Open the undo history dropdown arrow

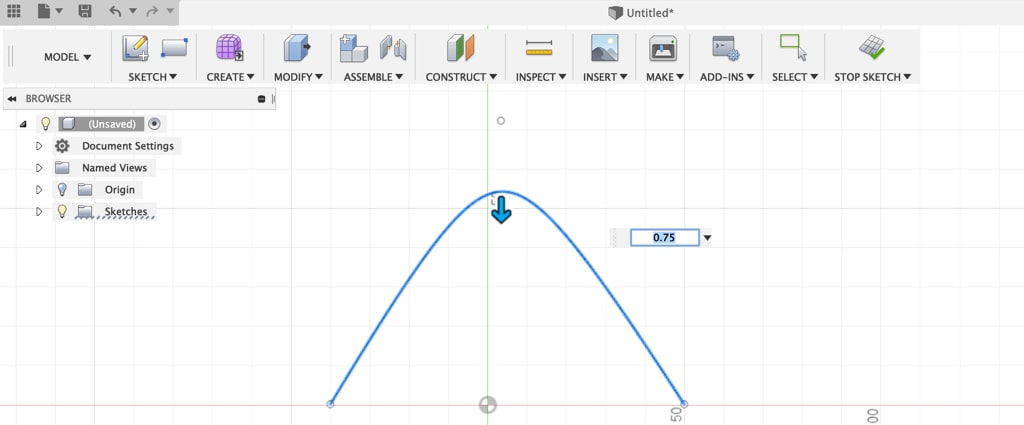tap(132, 11)
